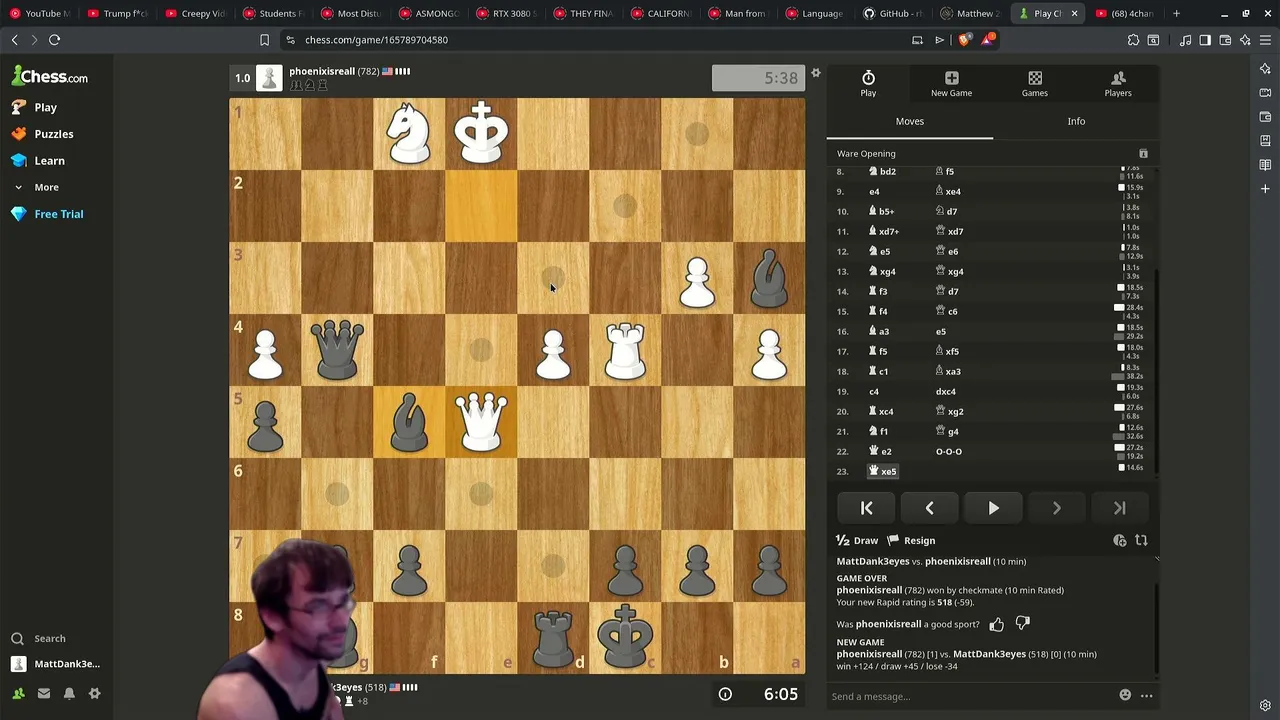Open the Leo AI sparkle icon in toolbar
1280x720 pixels.
click(x=1245, y=40)
